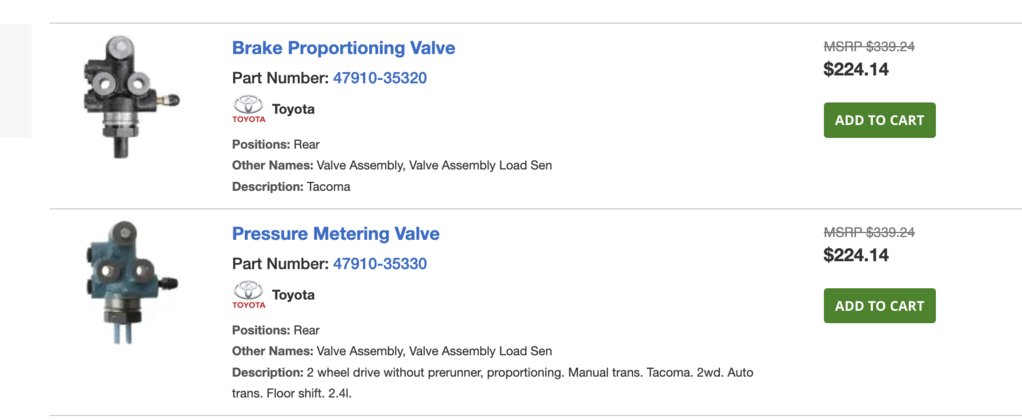1022x420 pixels.
Task: Click the Toyota brand name for Pressure Metering Valve
Action: 293,295
